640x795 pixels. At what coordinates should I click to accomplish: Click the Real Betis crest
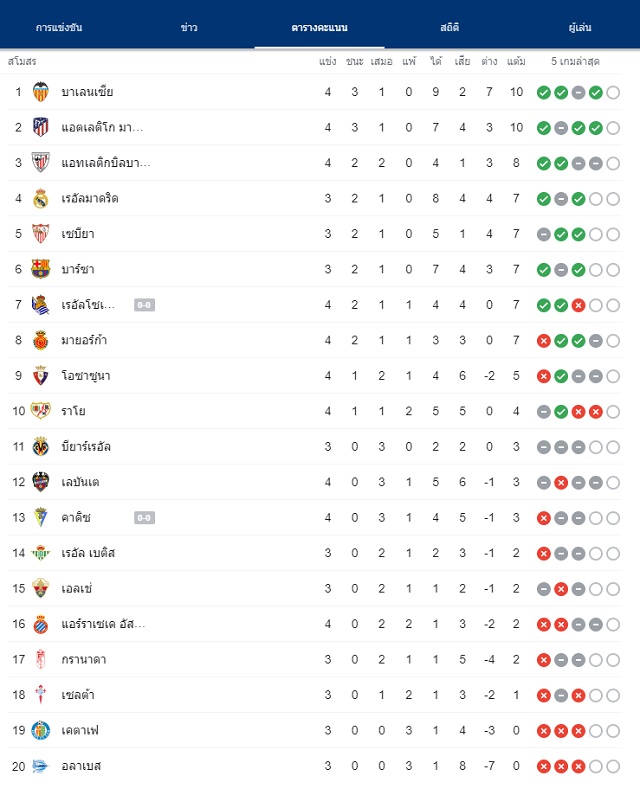[x=41, y=553]
